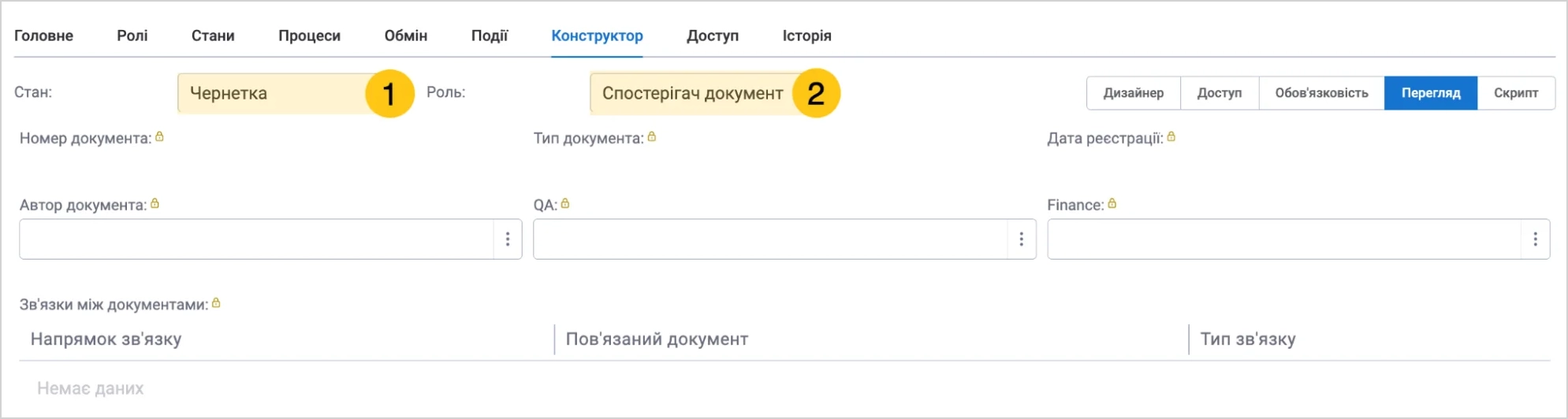The height and width of the screenshot is (419, 1568).
Task: Click the lock icon after Дата реєстрації
Action: coord(1171,137)
